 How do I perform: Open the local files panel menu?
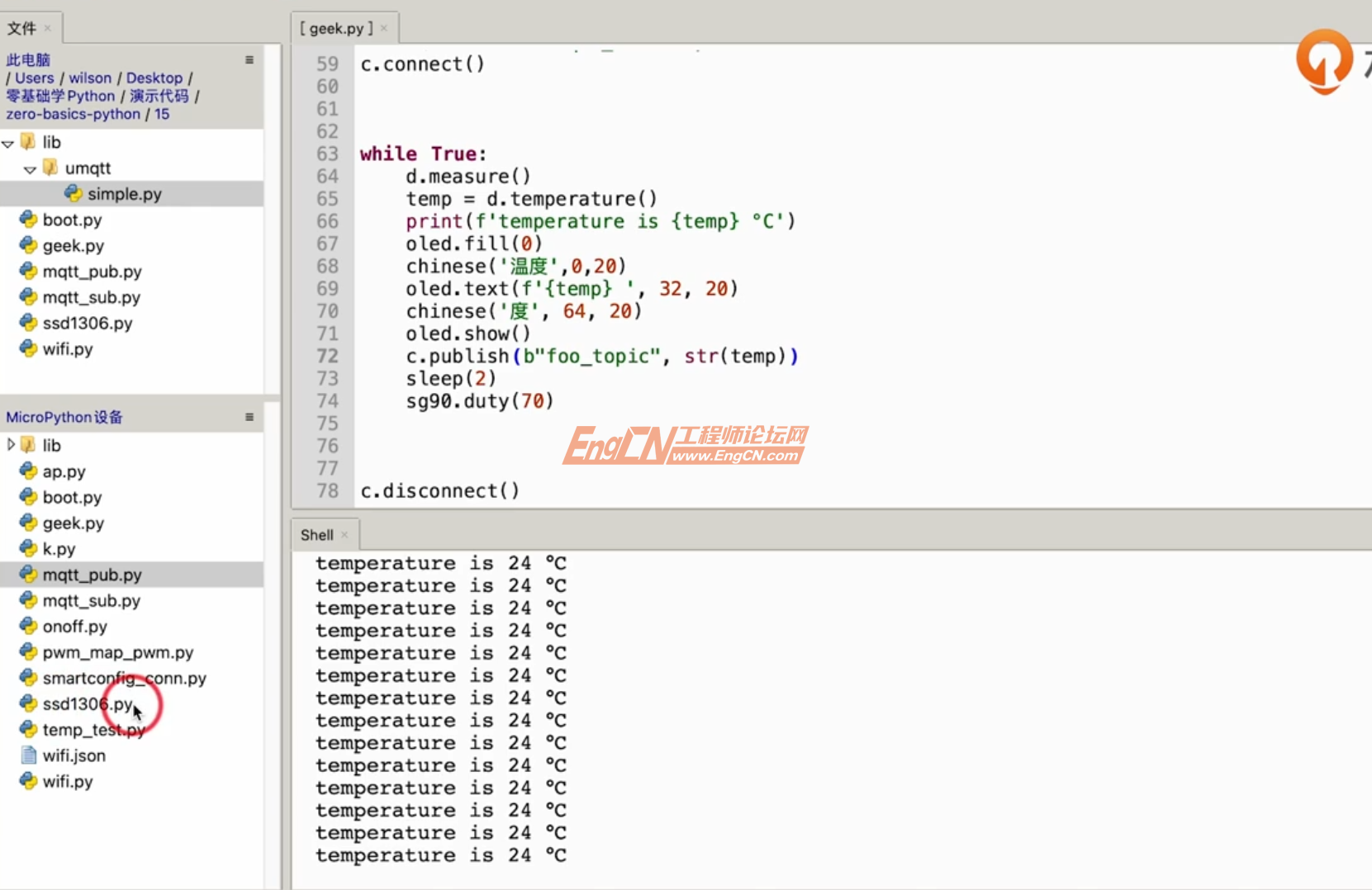[x=249, y=60]
